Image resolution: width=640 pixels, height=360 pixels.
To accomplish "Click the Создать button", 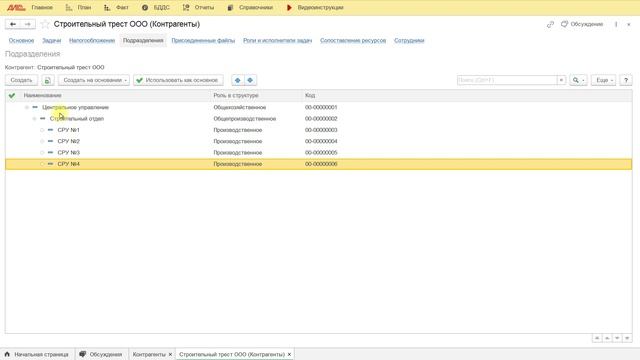I will [x=21, y=80].
